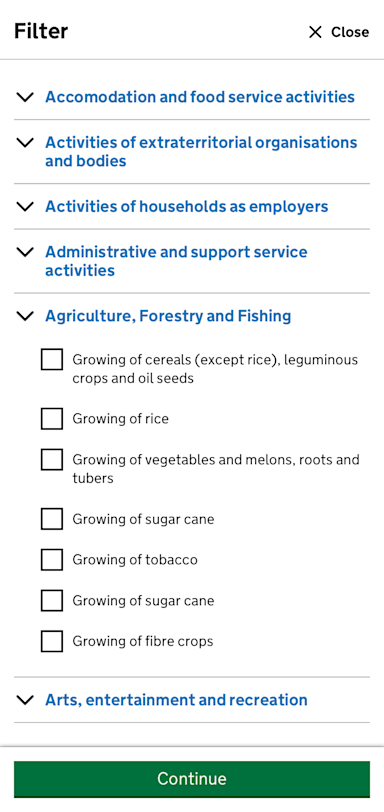This screenshot has width=384, height=812.
Task: Select Growing of fibre crops checkbox
Action: point(52,641)
